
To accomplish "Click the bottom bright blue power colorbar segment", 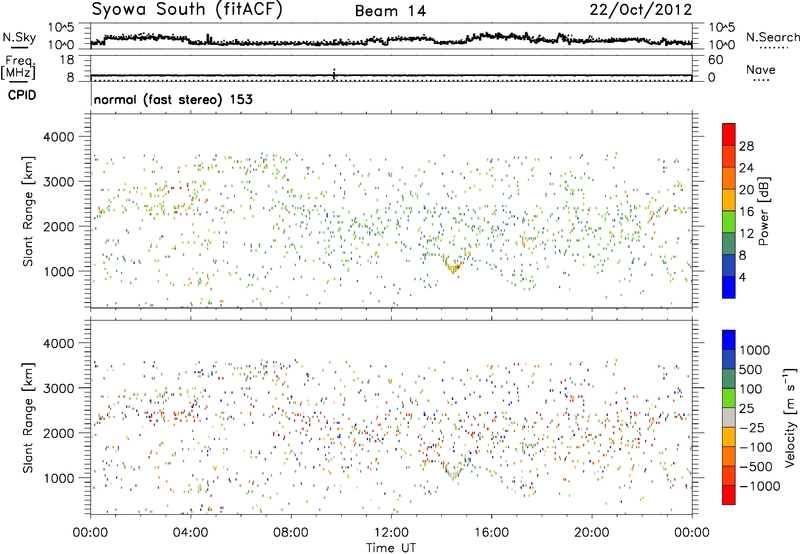I will [x=729, y=287].
